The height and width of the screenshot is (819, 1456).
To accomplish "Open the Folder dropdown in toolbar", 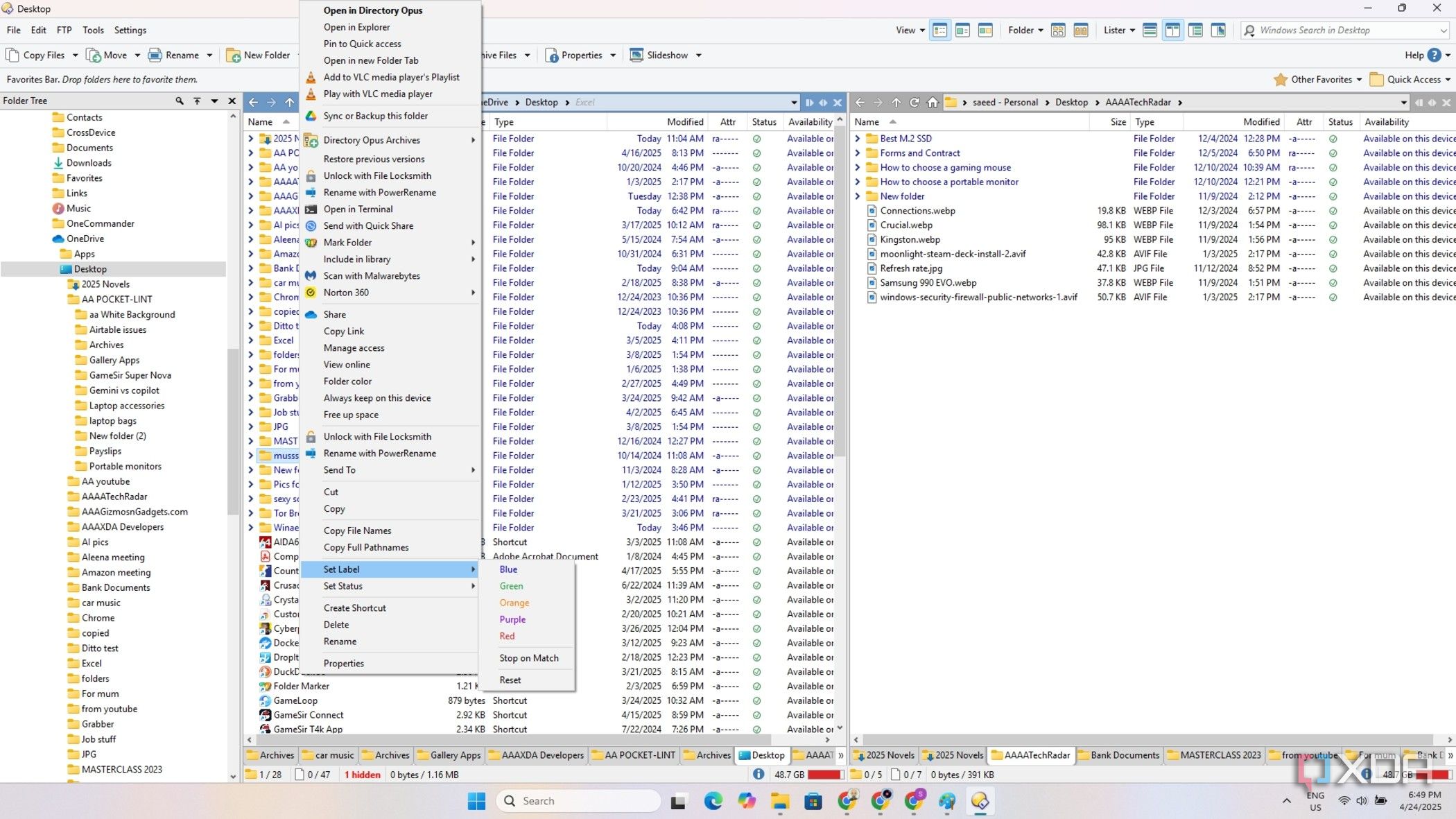I will point(1025,31).
